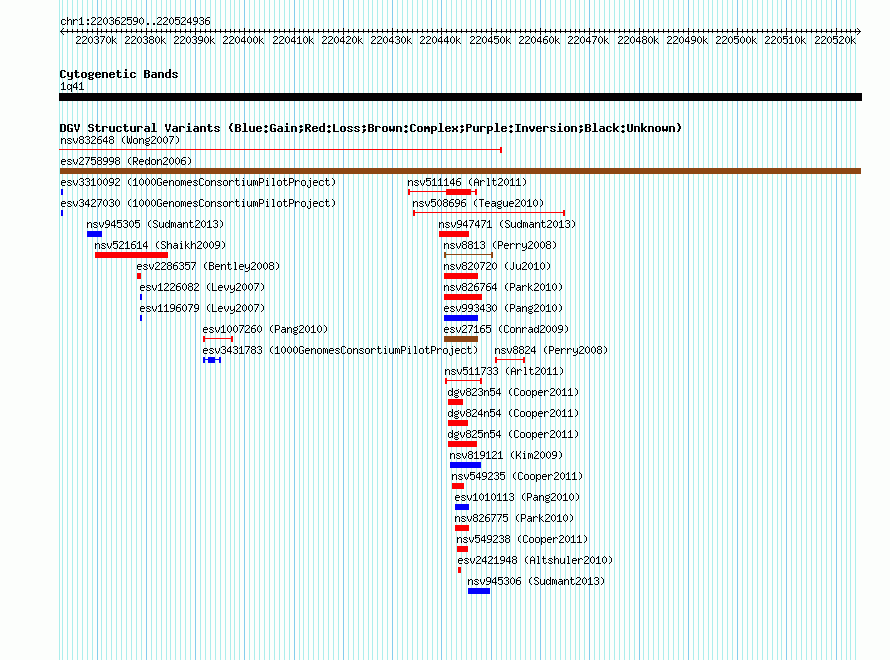This screenshot has width=890, height=660.
Task: Click esv993430 (Pang2010) label
Action: pos(503,308)
